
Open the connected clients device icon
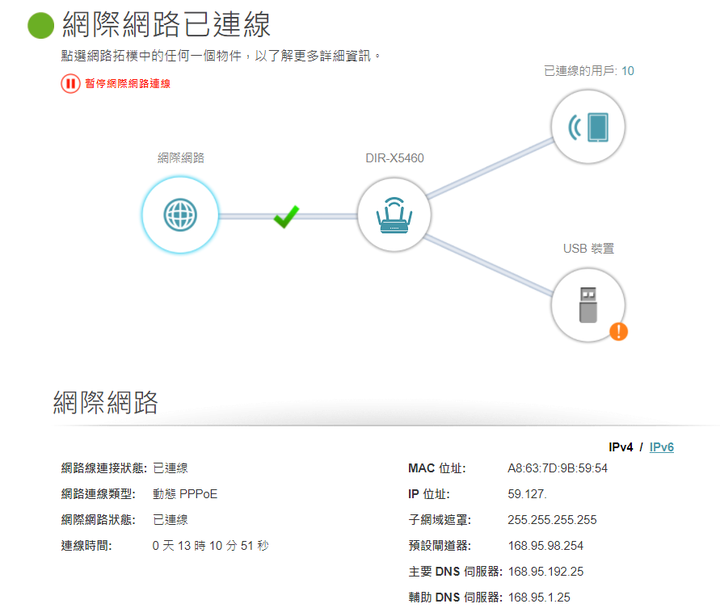click(588, 127)
